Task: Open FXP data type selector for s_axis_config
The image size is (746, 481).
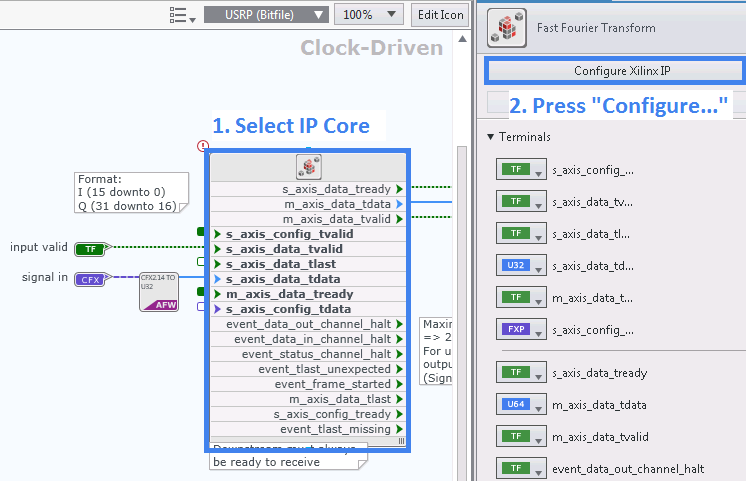Action: click(520, 329)
